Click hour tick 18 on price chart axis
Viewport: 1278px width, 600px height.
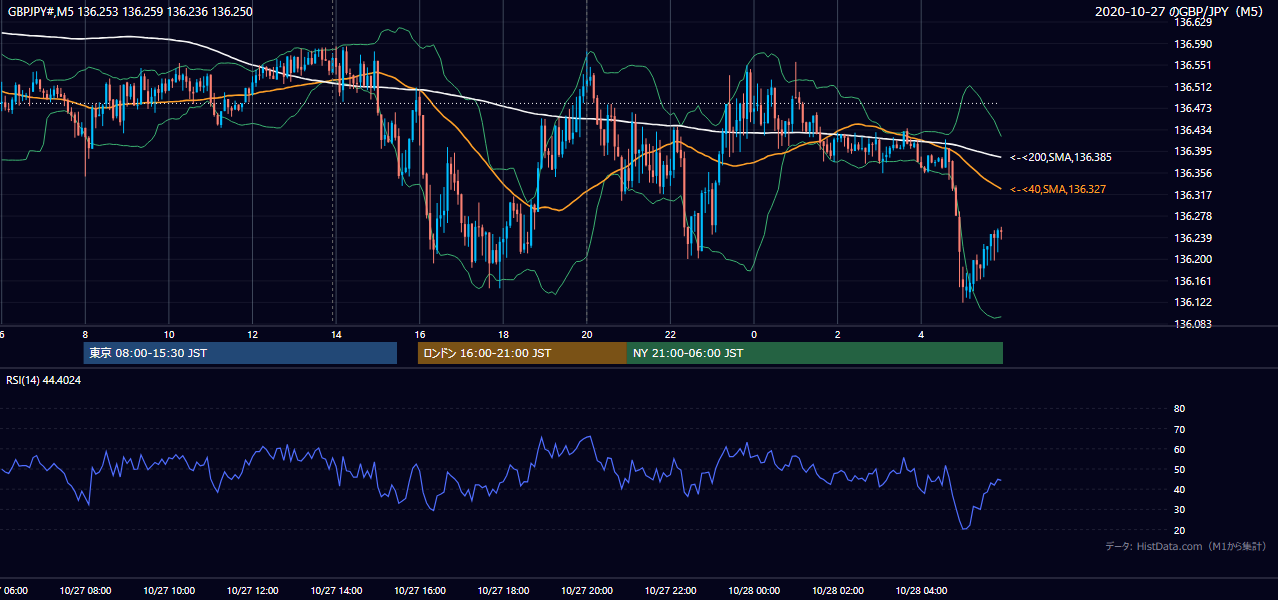[503, 335]
